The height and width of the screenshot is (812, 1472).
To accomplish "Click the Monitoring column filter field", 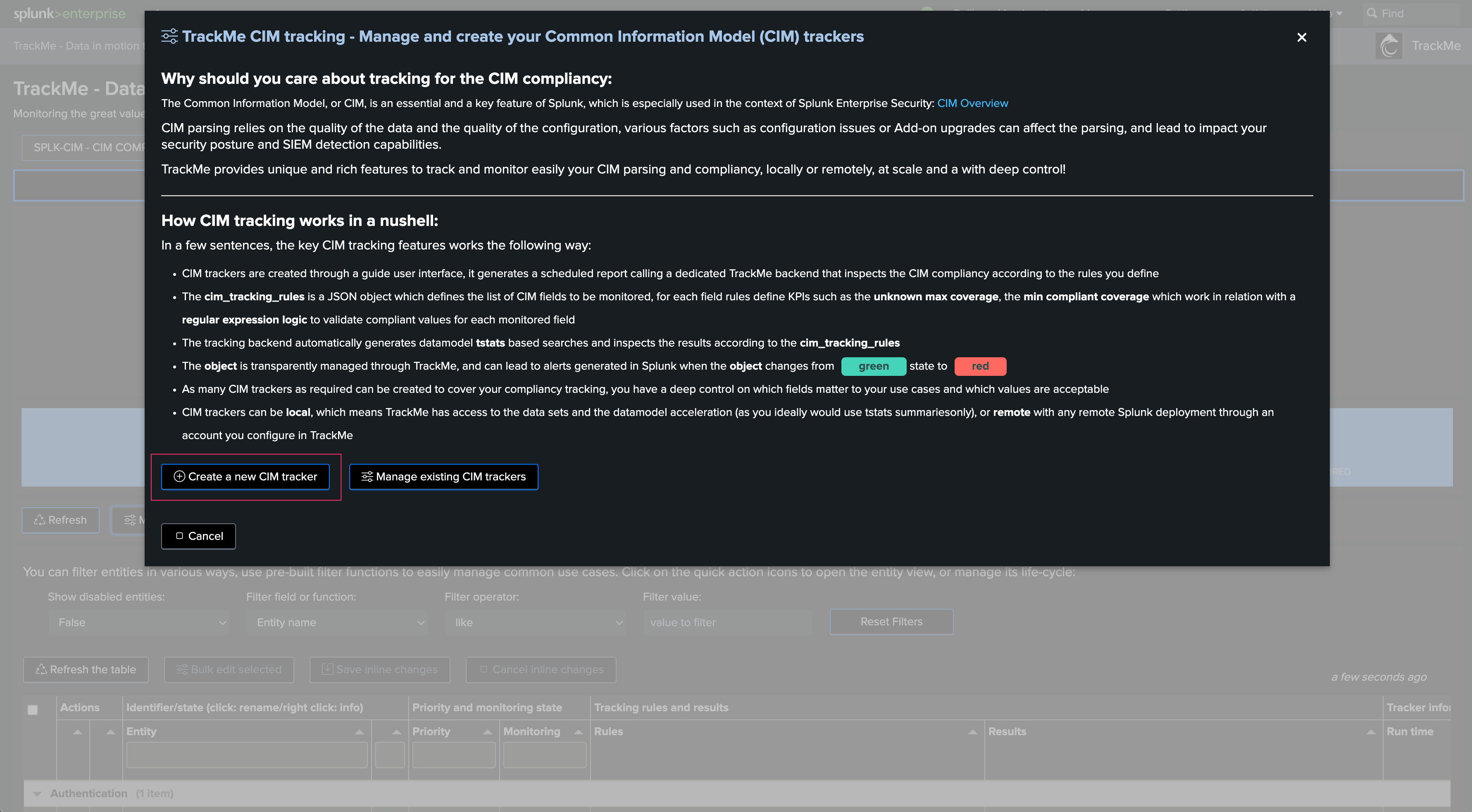I will pos(545,755).
